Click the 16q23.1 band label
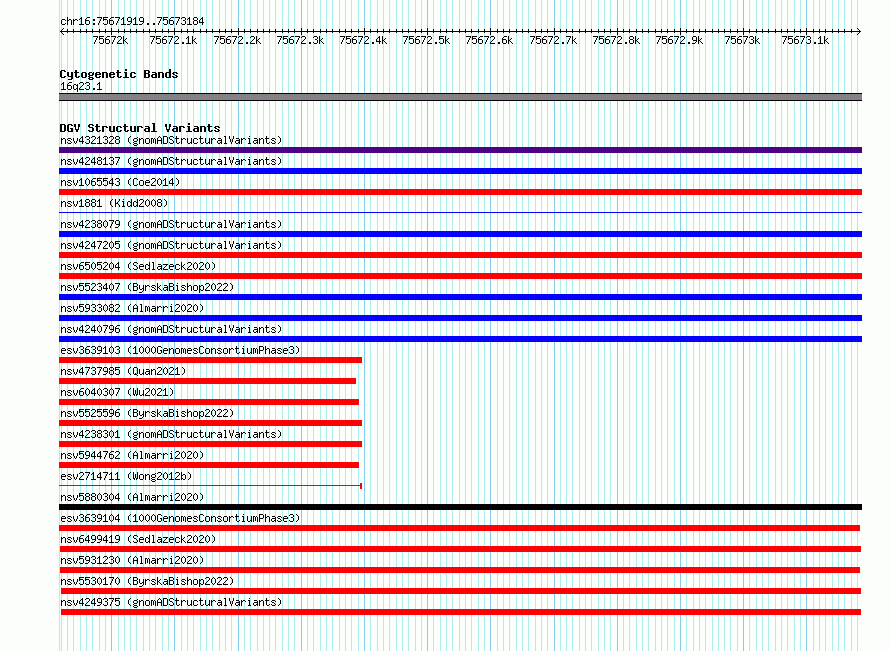Screen dimensions: 890x651 tap(81, 86)
